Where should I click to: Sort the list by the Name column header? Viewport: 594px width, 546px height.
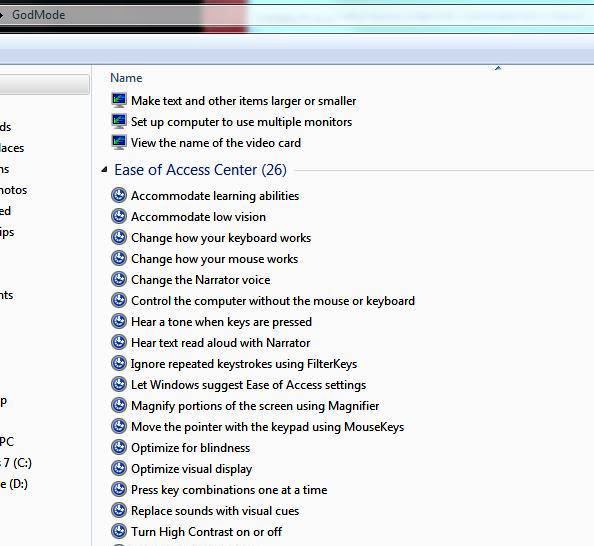tap(126, 78)
